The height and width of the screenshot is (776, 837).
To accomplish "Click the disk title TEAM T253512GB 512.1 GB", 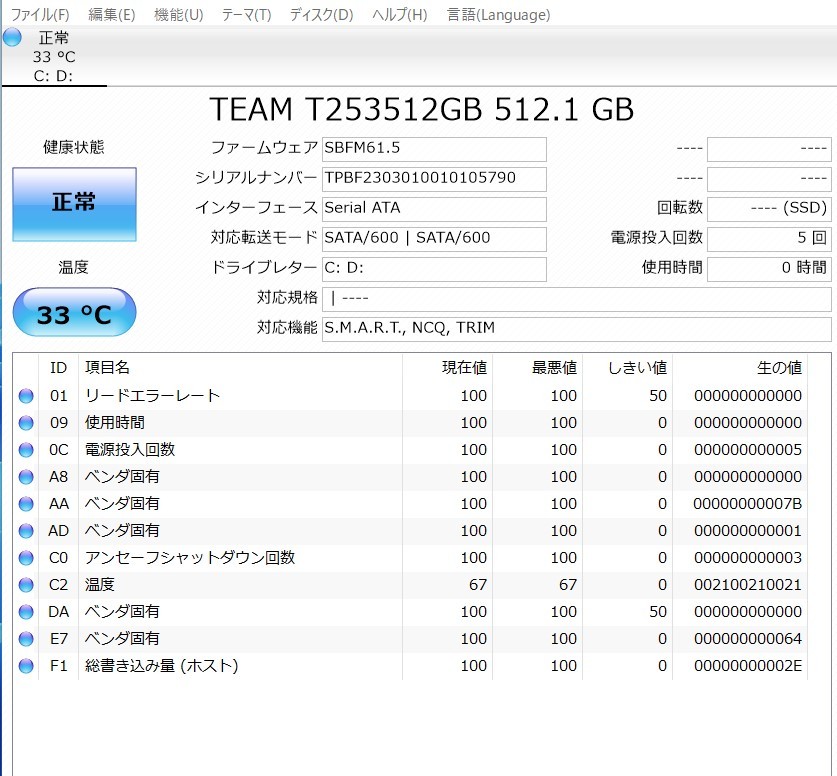I will click(x=421, y=109).
